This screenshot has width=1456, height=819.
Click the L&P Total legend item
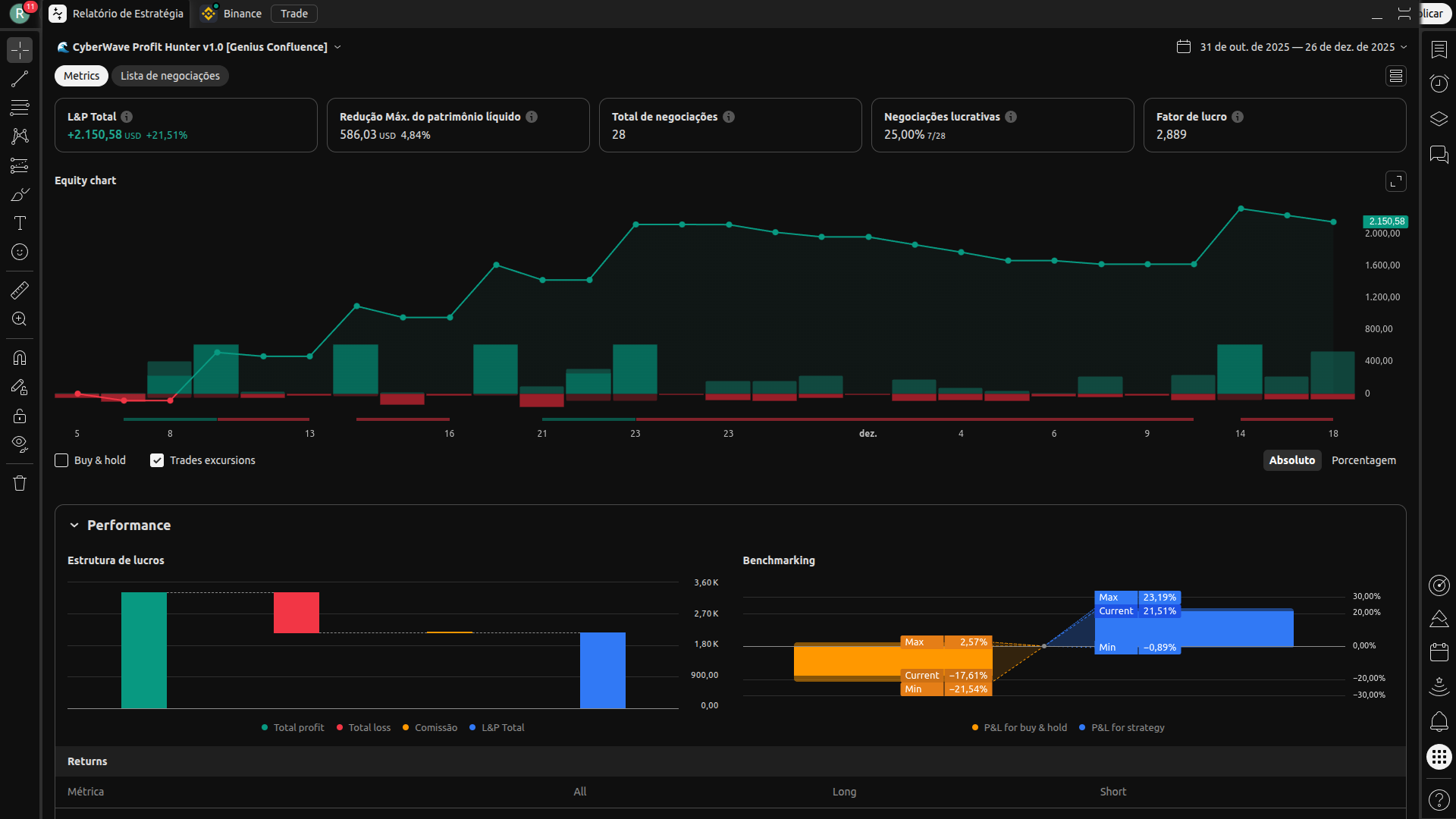tap(497, 727)
